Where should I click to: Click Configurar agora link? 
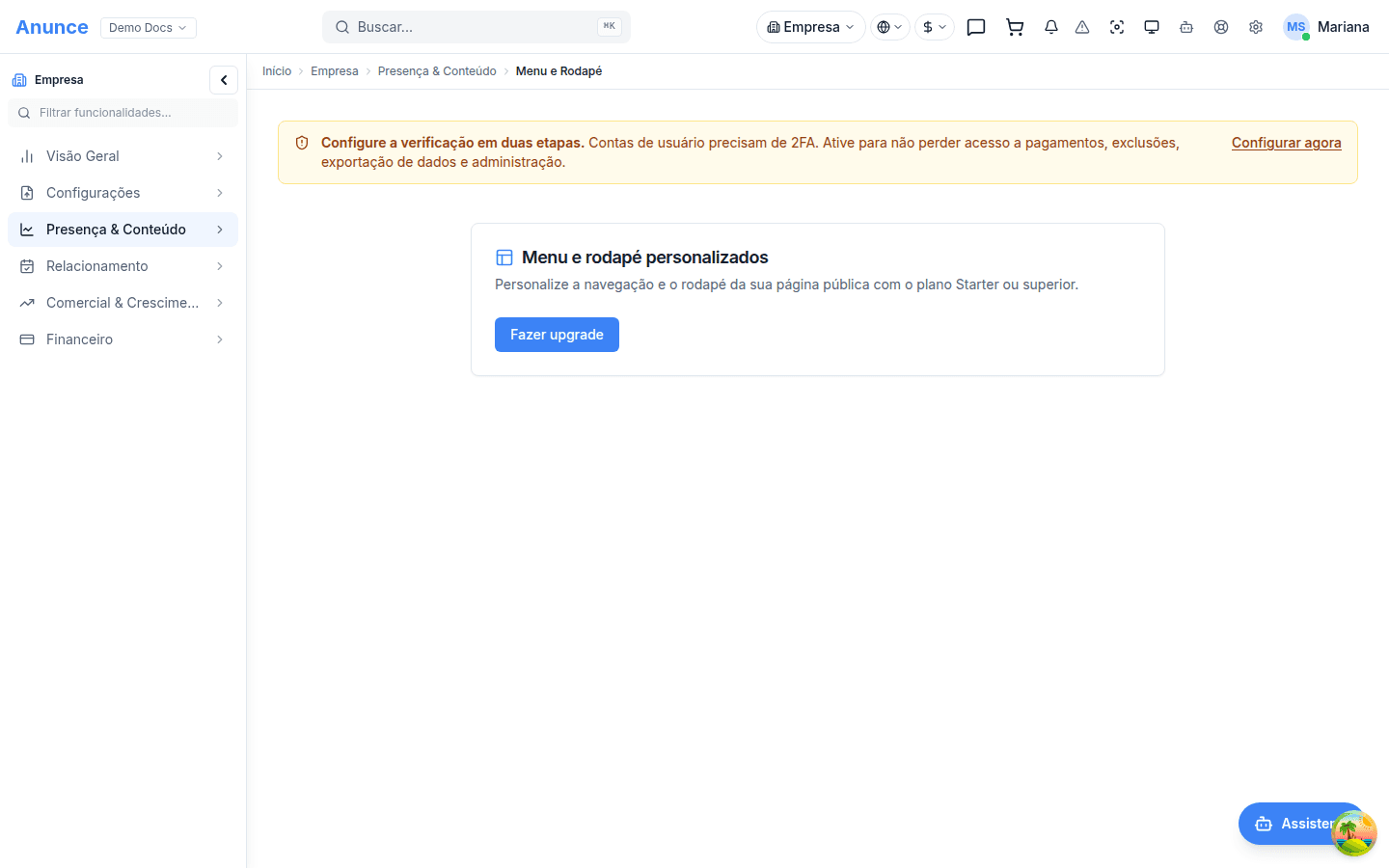[x=1287, y=143]
